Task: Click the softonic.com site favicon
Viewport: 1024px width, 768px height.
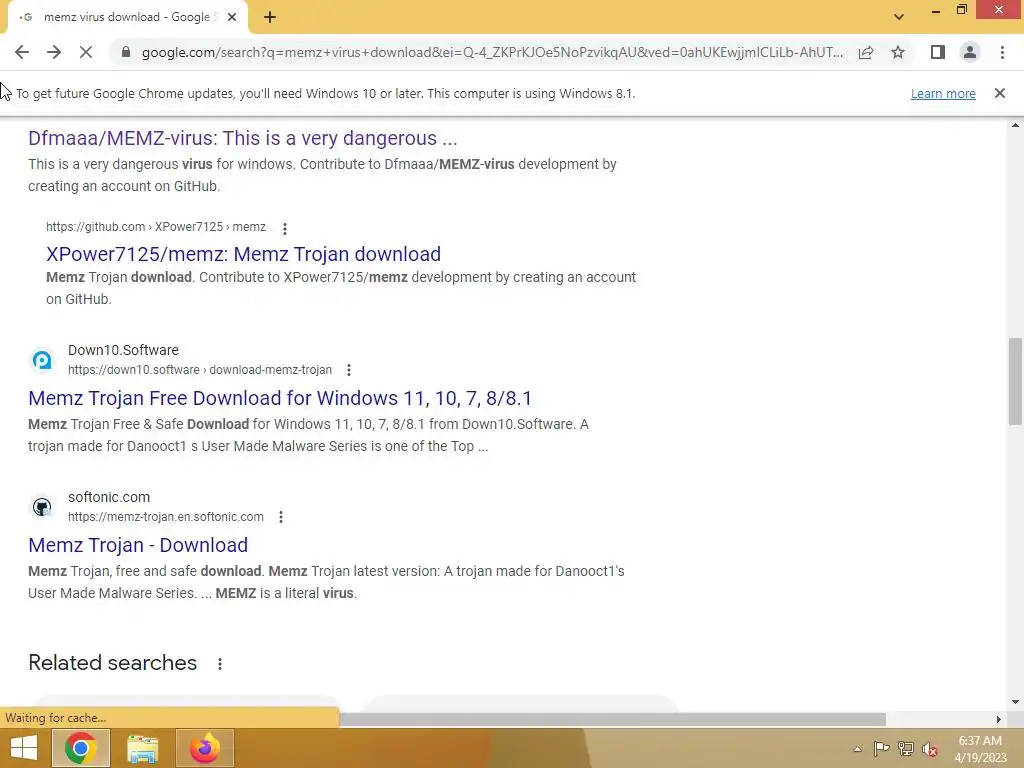Action: tap(42, 507)
